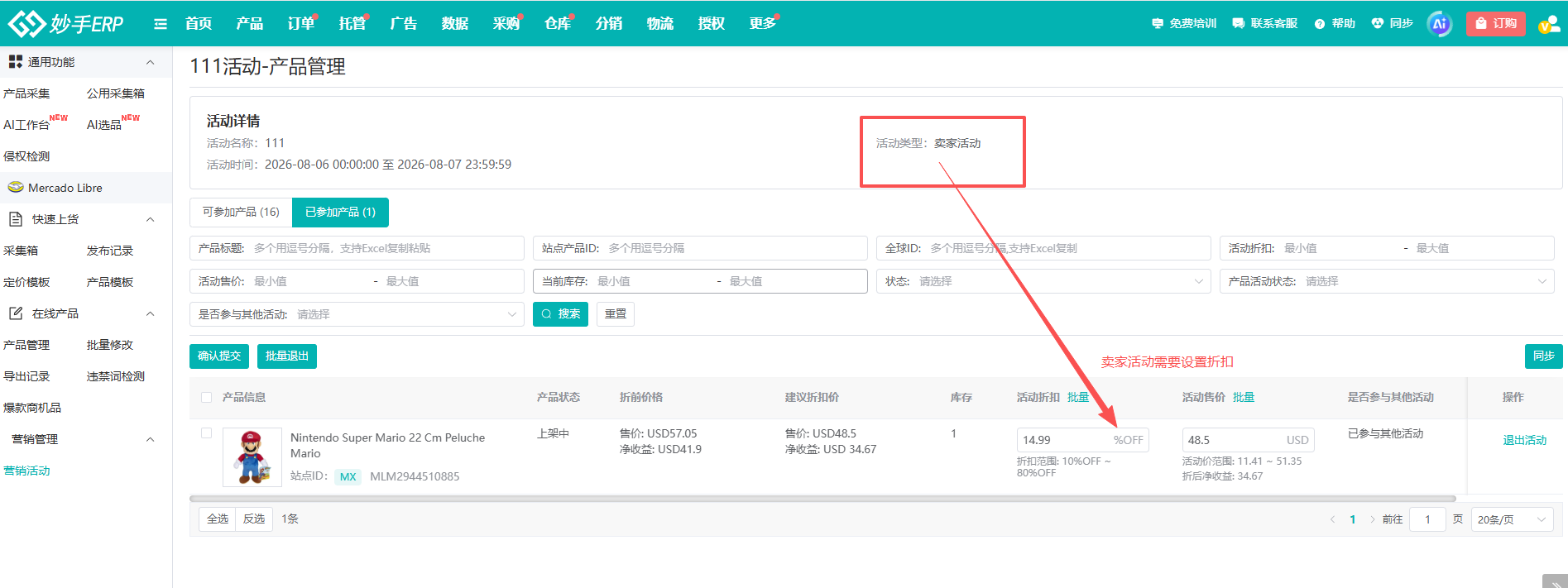1568x588 pixels.
Task: Open 营销活动 in sidebar
Action: point(27,471)
